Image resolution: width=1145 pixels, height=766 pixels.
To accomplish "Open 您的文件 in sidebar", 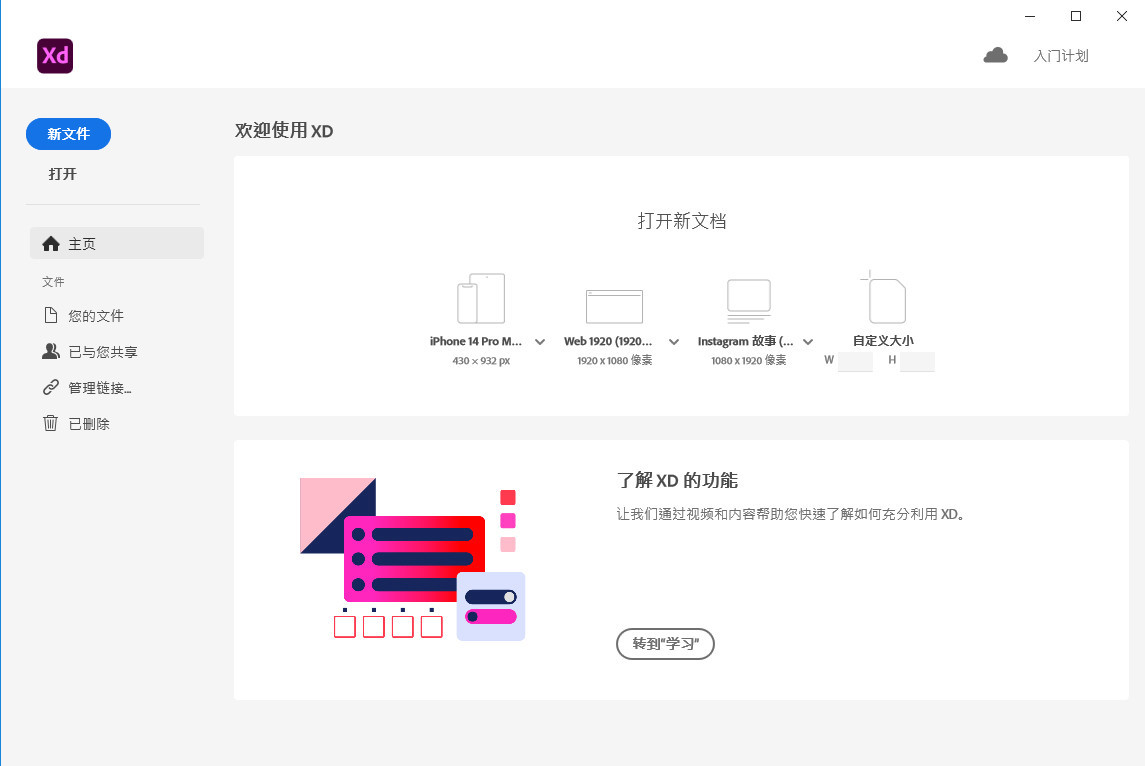I will (x=96, y=315).
